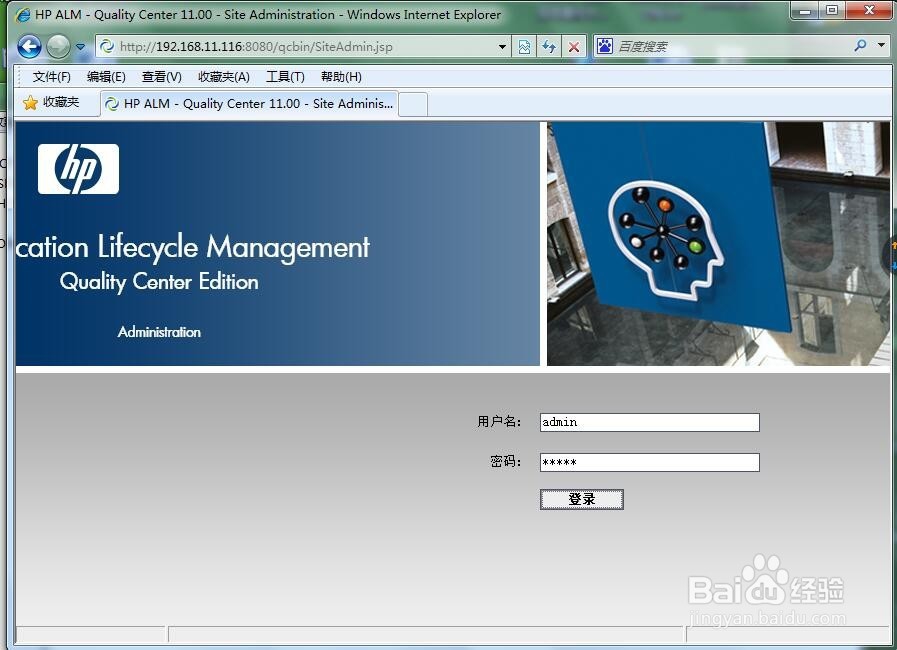The image size is (897, 650).
Task: Open the search provider options dropdown
Action: 882,45
